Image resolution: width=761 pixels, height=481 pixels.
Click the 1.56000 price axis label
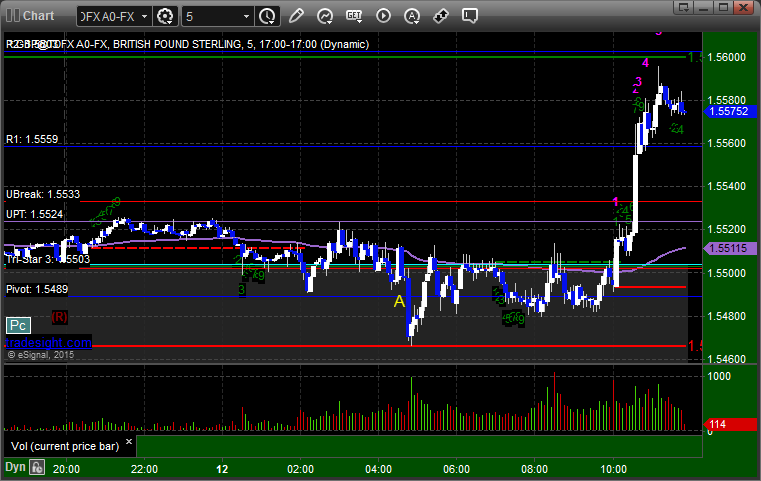pos(727,57)
